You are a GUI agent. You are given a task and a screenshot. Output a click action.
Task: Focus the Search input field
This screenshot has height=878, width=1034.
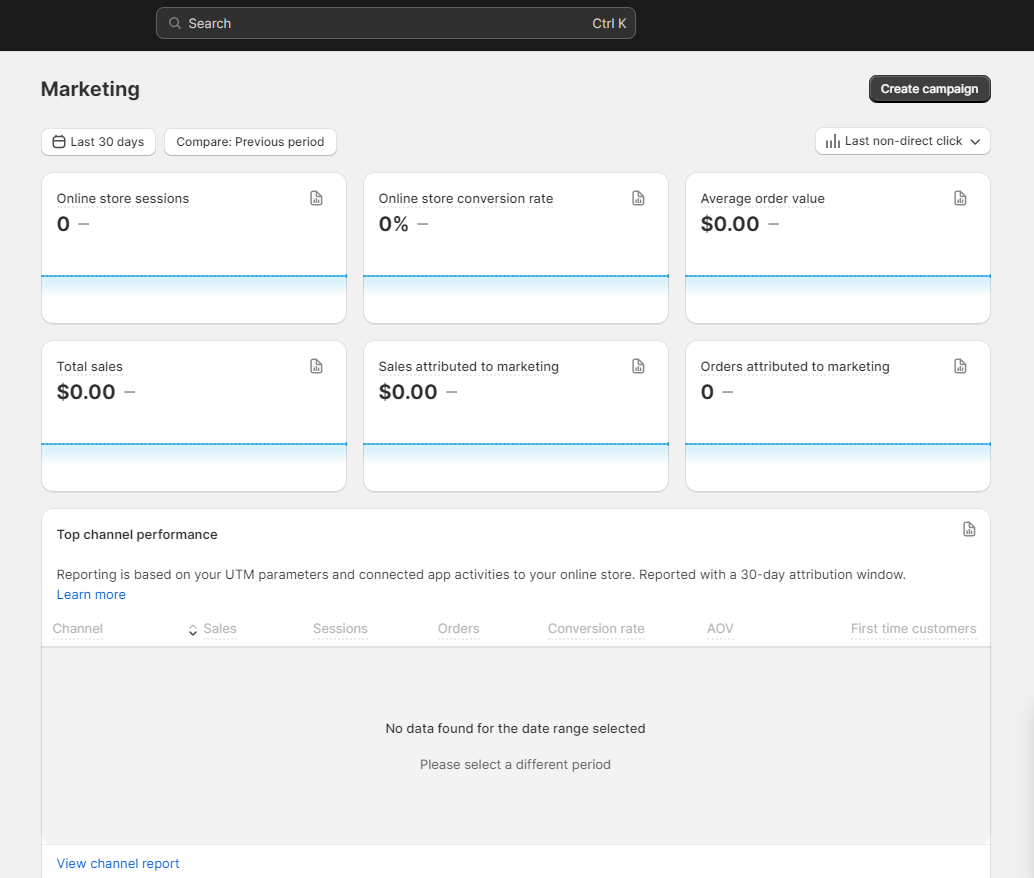(x=396, y=23)
